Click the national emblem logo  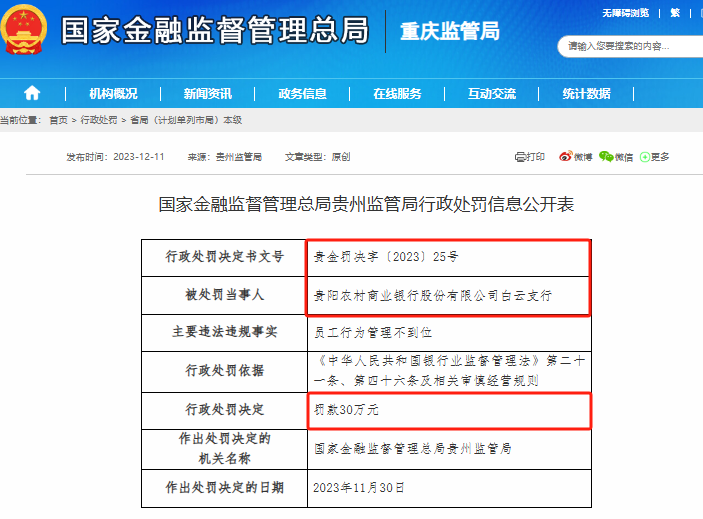click(x=24, y=30)
